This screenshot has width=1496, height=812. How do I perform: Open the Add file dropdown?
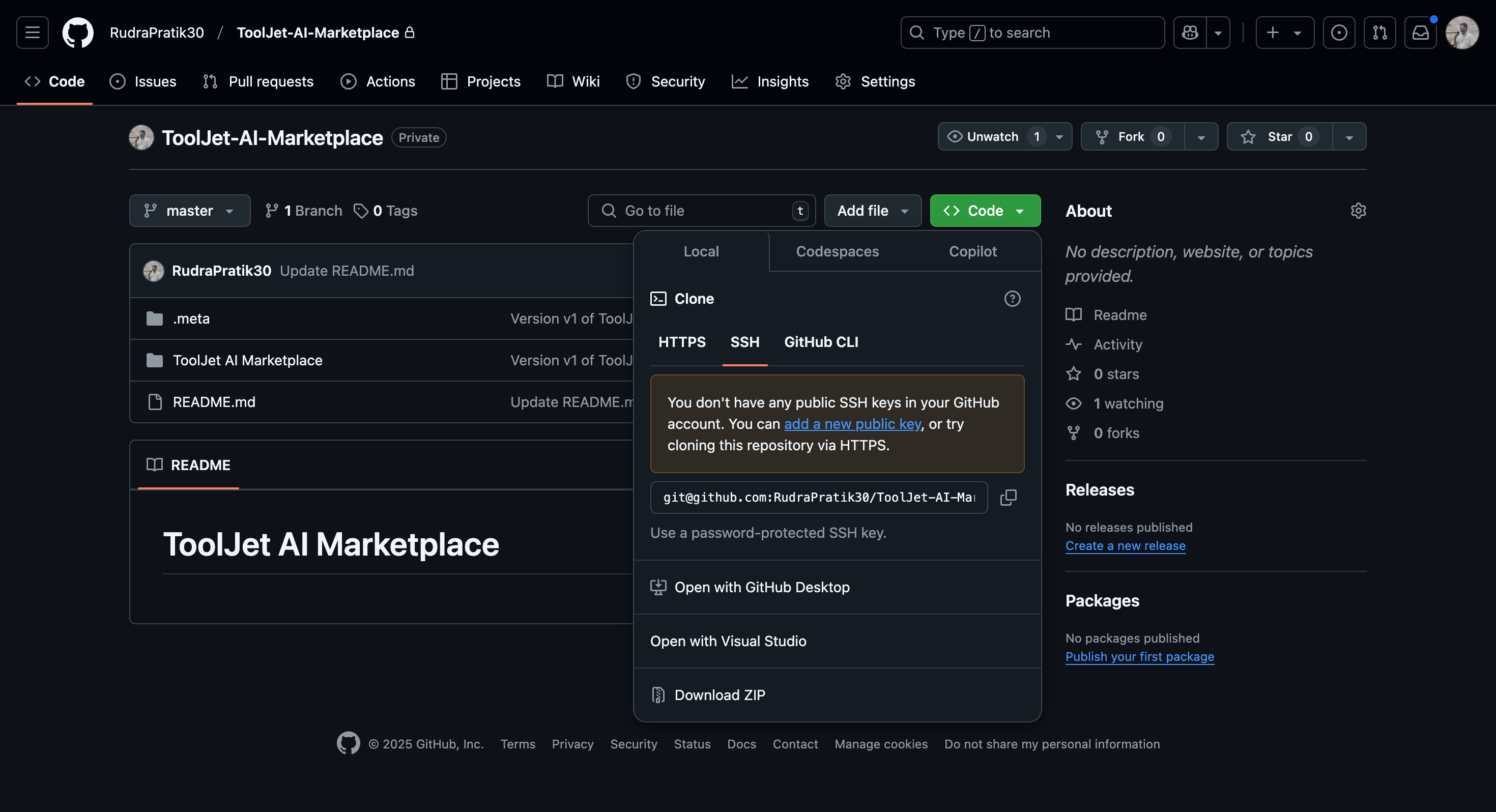pyautogui.click(x=872, y=210)
